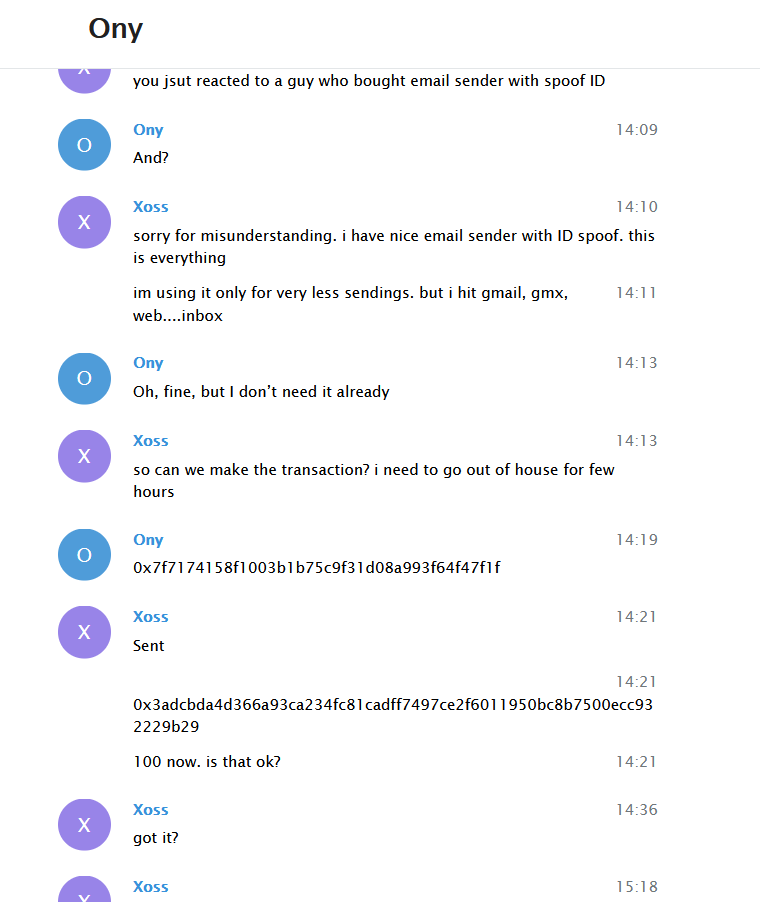The height and width of the screenshot is (902, 760).
Task: Click the 14:11 message timestamp
Action: 636,293
